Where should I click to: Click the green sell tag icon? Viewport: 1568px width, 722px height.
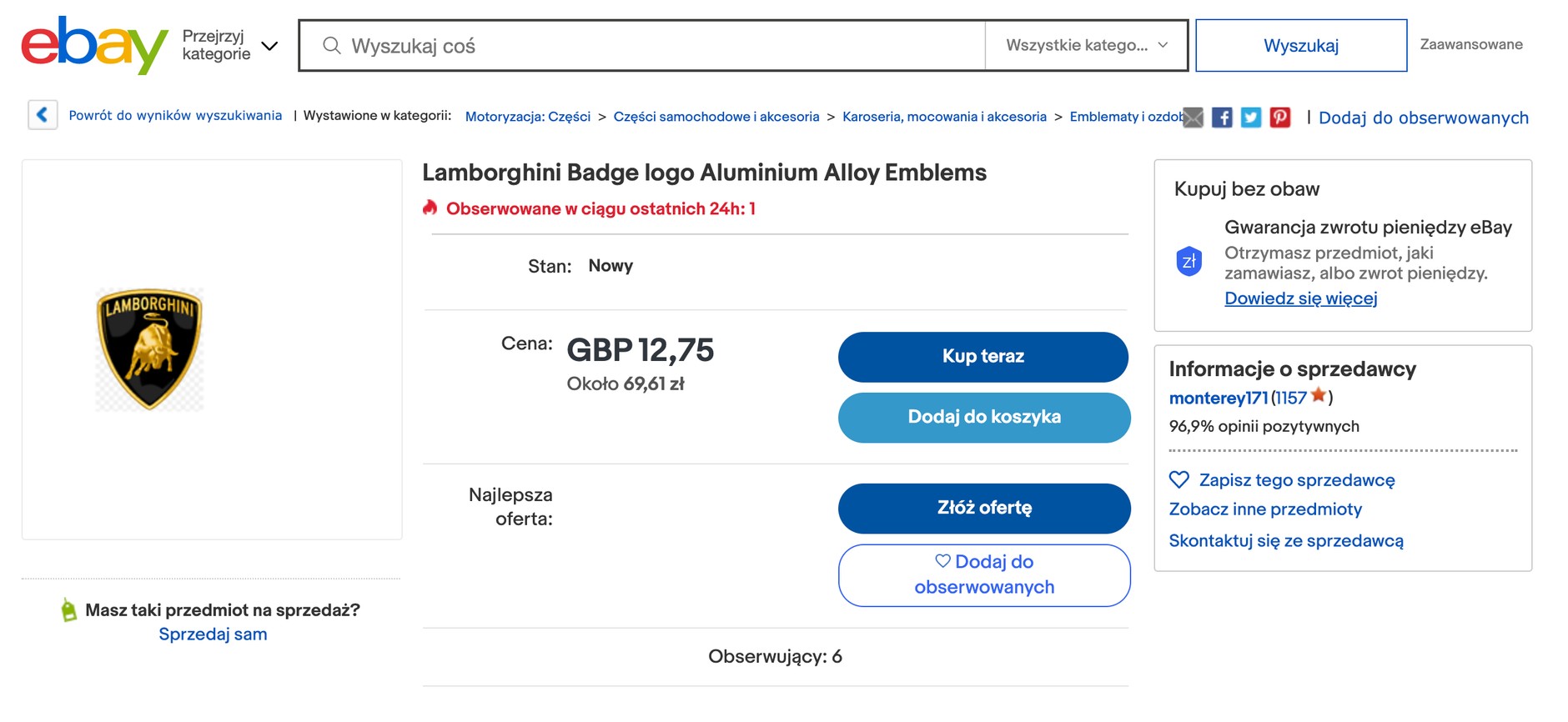pos(68,610)
